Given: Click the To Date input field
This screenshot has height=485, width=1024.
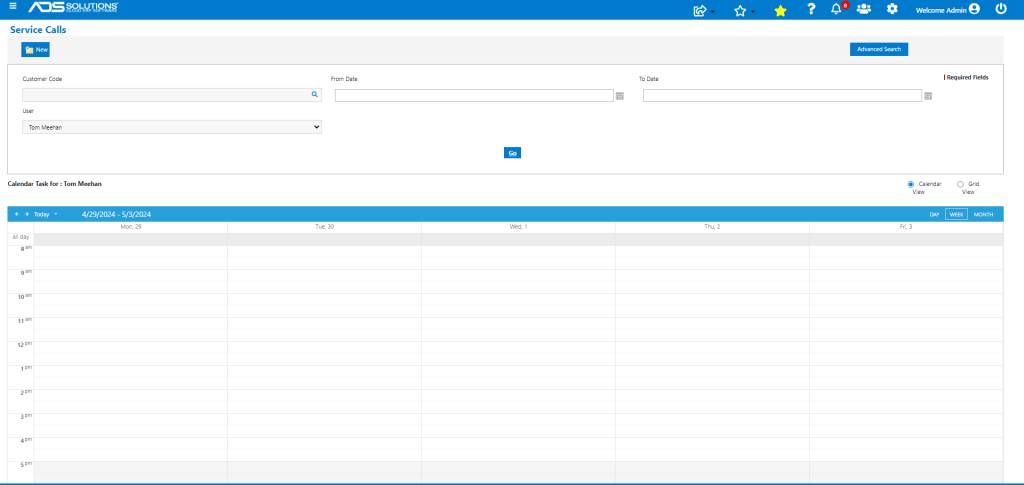Looking at the screenshot, I should 782,95.
